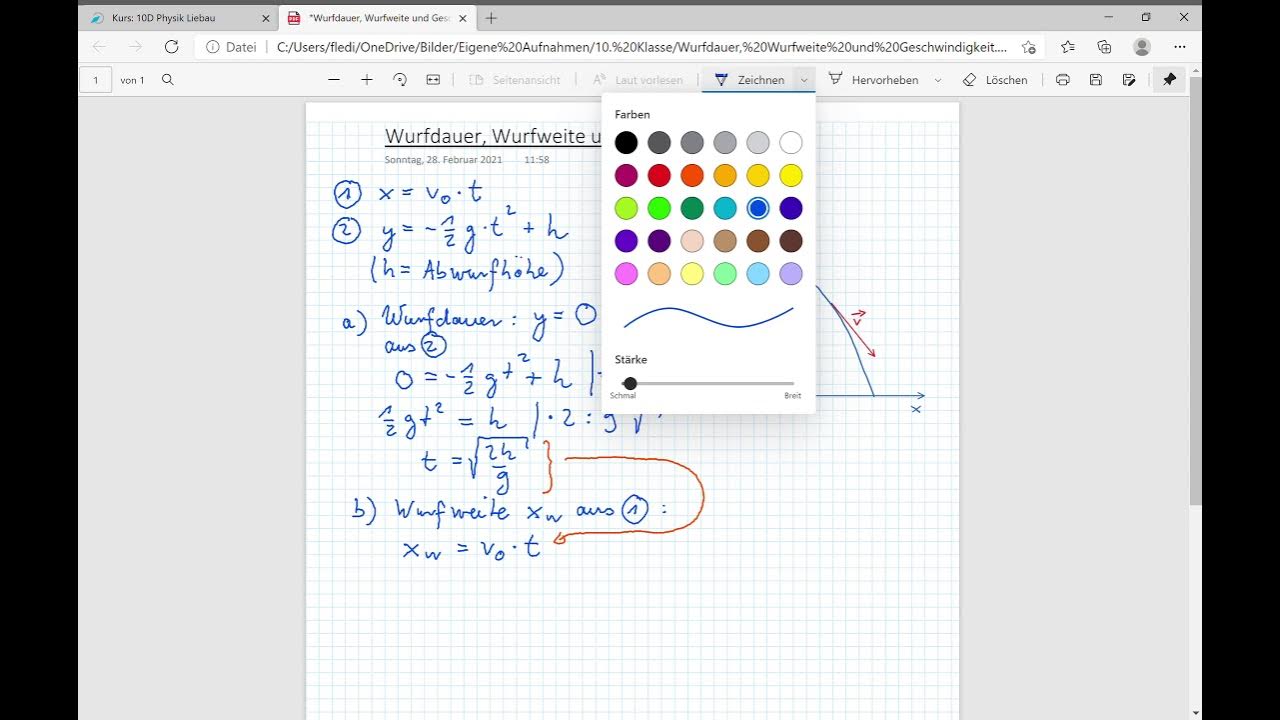
Task: Unpin the PDF toolbar pin icon
Action: 1169,80
